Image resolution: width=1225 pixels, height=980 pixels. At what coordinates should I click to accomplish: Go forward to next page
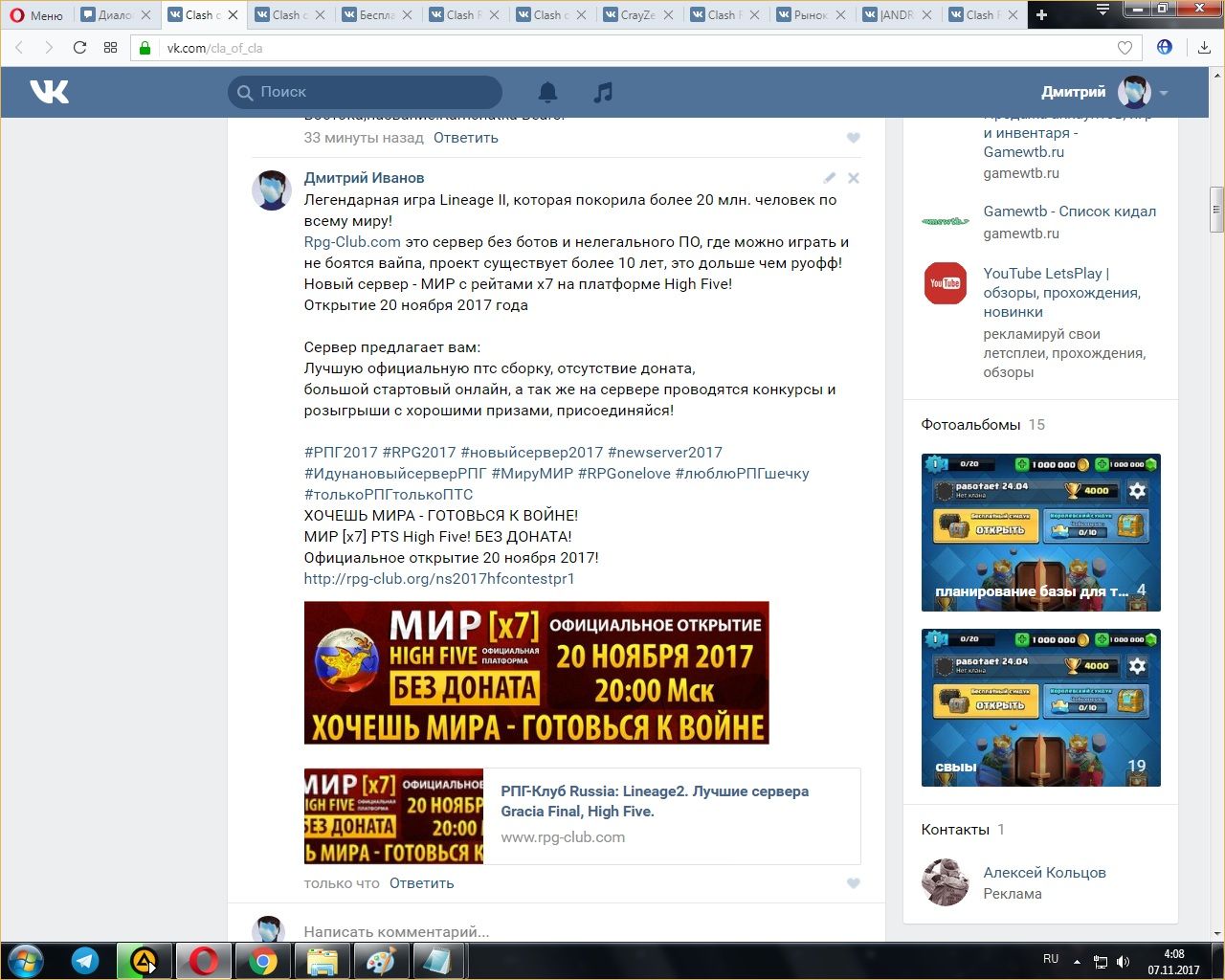[x=49, y=48]
